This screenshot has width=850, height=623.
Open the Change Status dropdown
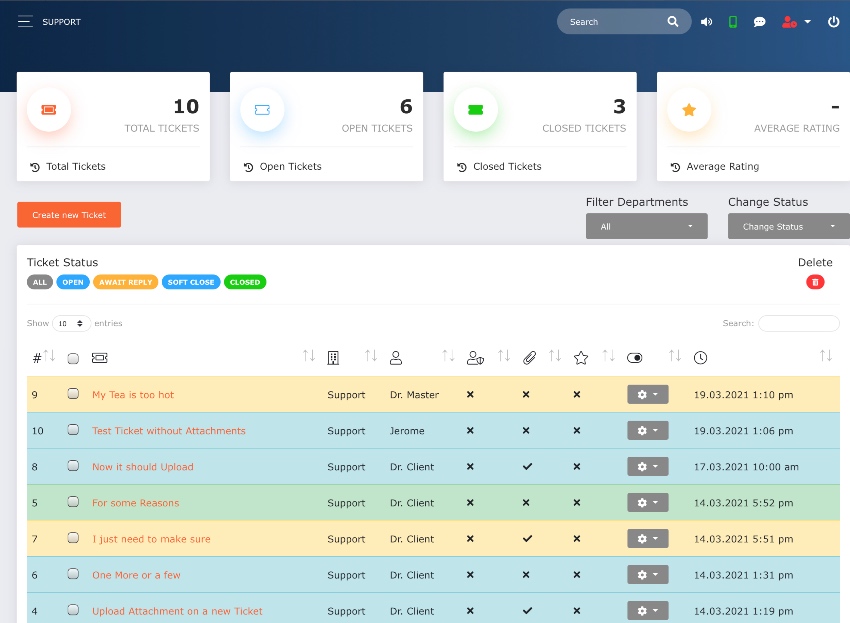788,226
